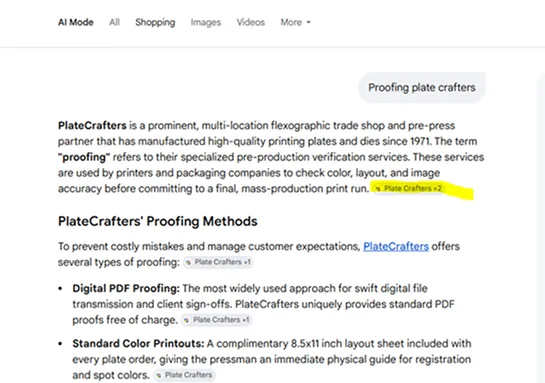Select the Shopping tab
Image resolution: width=545 pixels, height=383 pixels.
click(155, 22)
